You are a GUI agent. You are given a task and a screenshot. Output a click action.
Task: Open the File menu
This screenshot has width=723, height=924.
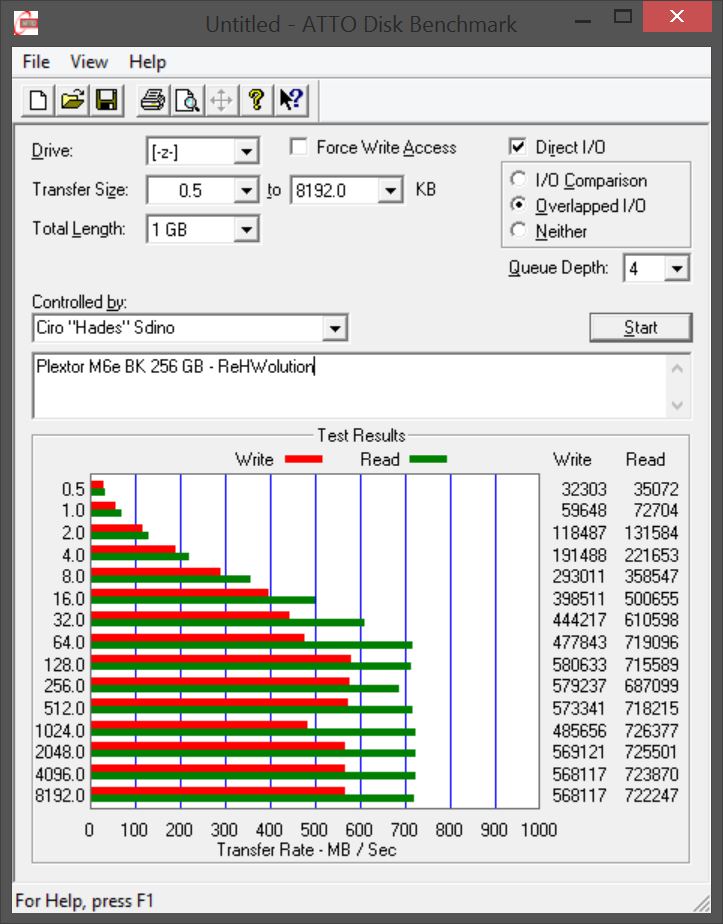(36, 62)
